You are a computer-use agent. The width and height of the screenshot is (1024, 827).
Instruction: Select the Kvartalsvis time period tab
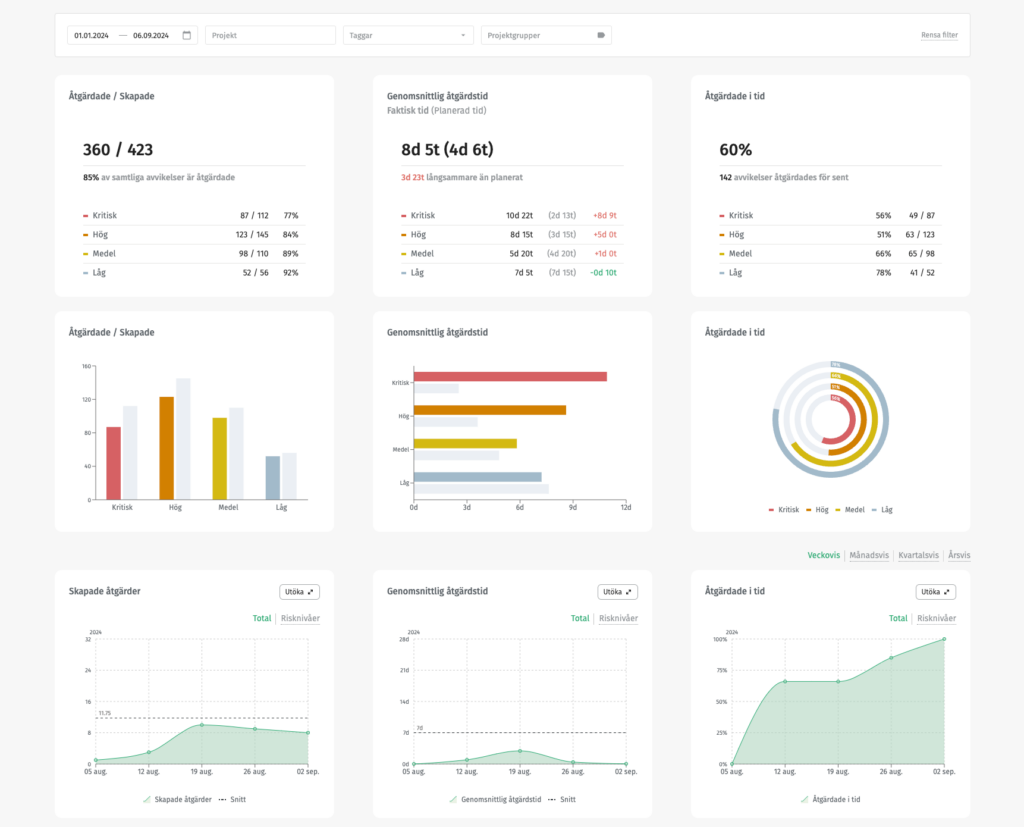918,555
